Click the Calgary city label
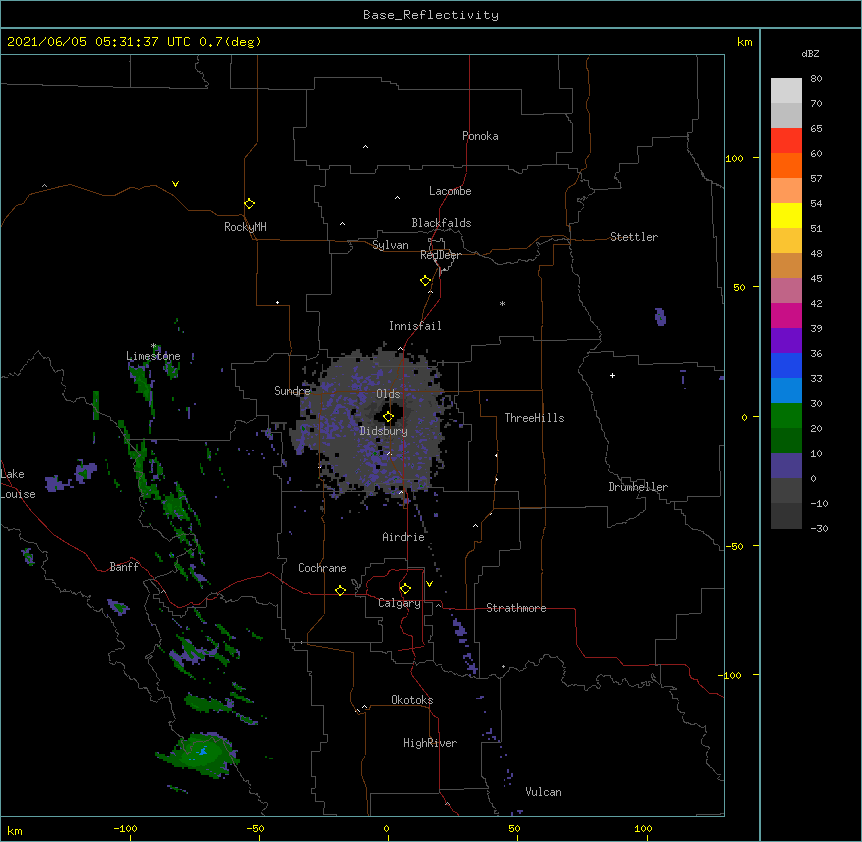The image size is (862, 842). pos(399,603)
